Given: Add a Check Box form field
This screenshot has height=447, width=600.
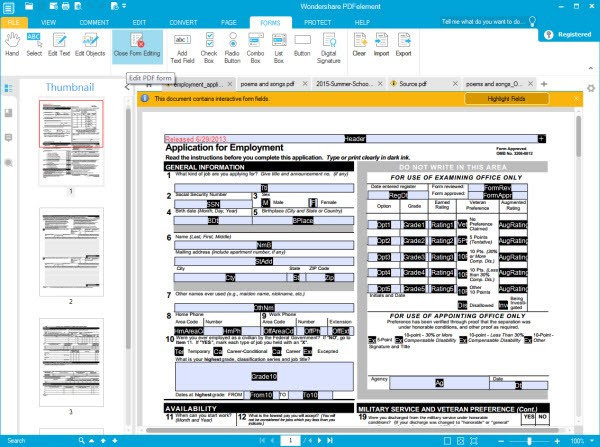Looking at the screenshot, I should click(x=209, y=48).
